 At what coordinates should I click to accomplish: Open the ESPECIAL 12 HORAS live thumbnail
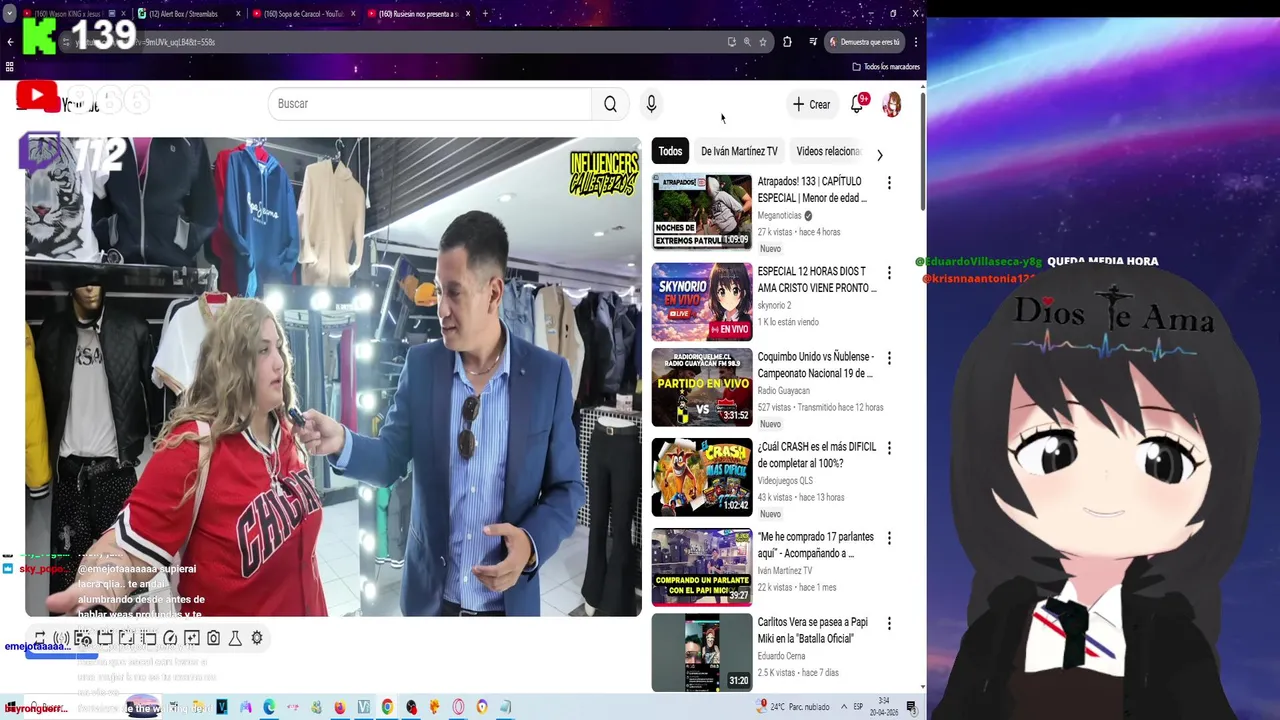point(702,301)
